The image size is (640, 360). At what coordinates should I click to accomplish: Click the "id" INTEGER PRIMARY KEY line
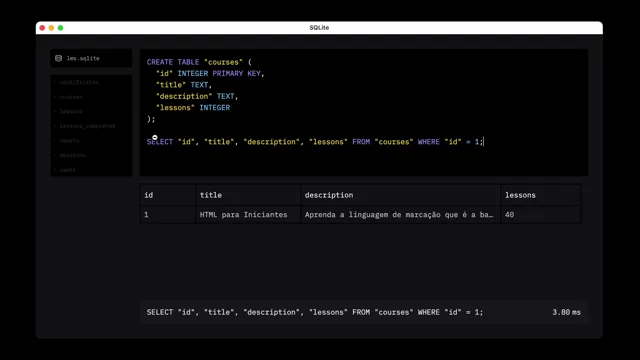(x=210, y=73)
